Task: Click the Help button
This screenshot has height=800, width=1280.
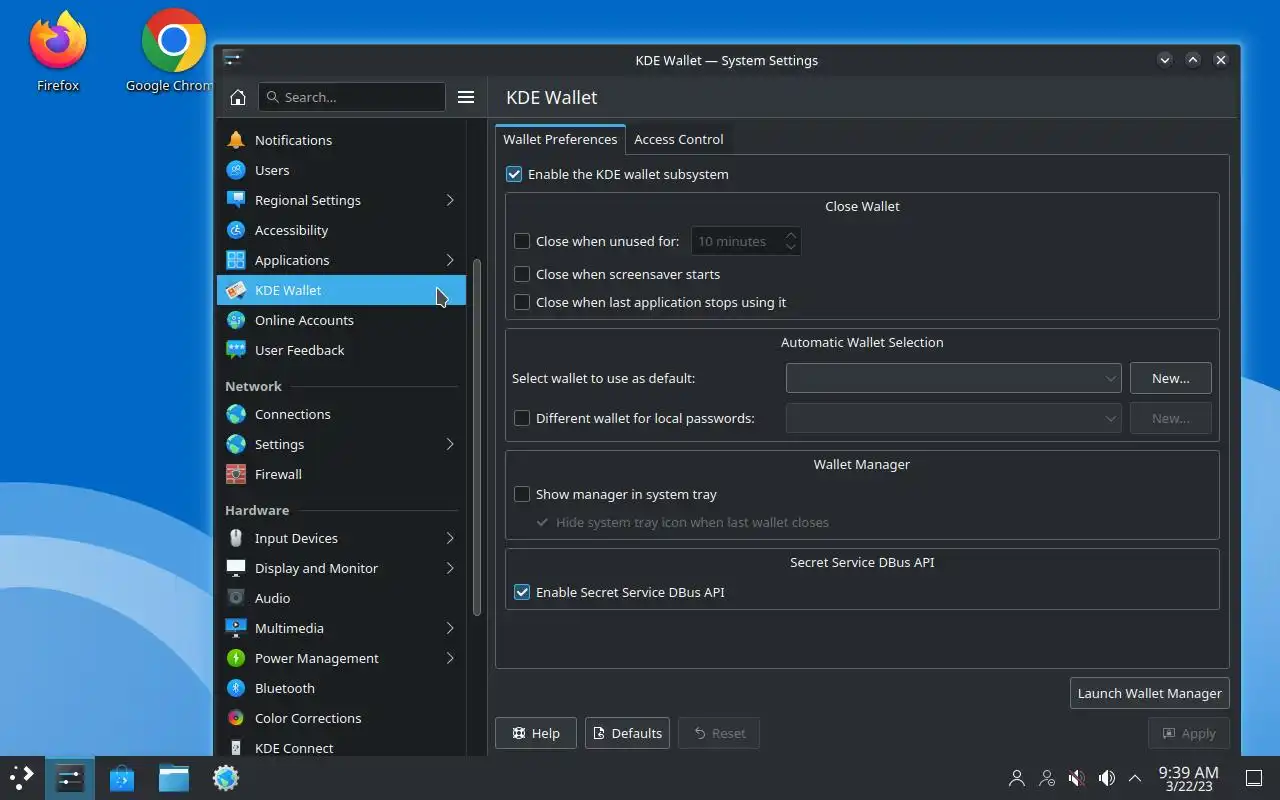Action: tap(536, 733)
